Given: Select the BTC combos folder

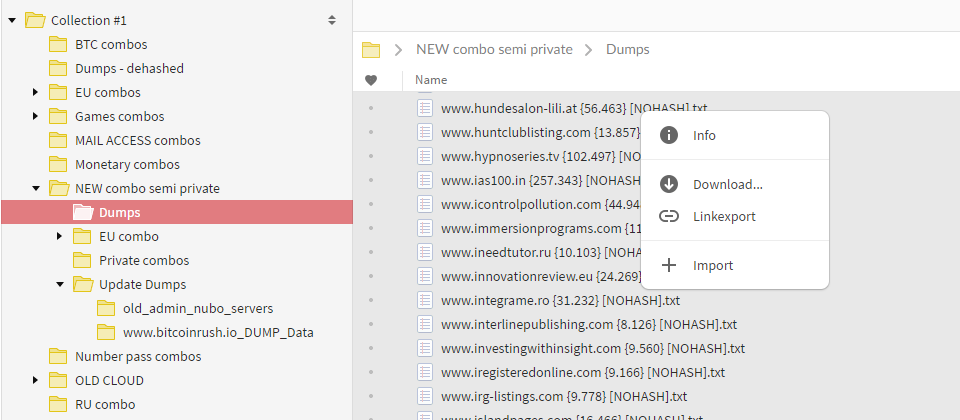Looking at the screenshot, I should click(111, 45).
